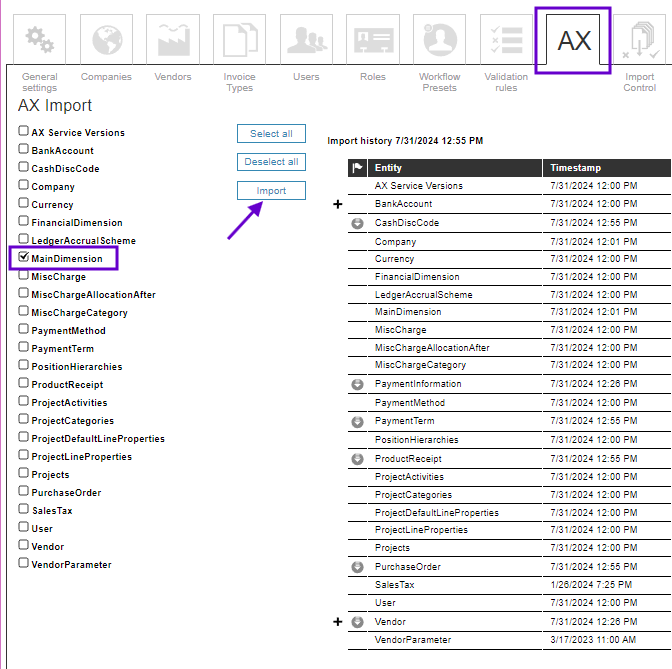672x669 pixels.
Task: Open the Validation rules tab label
Action: [x=506, y=82]
